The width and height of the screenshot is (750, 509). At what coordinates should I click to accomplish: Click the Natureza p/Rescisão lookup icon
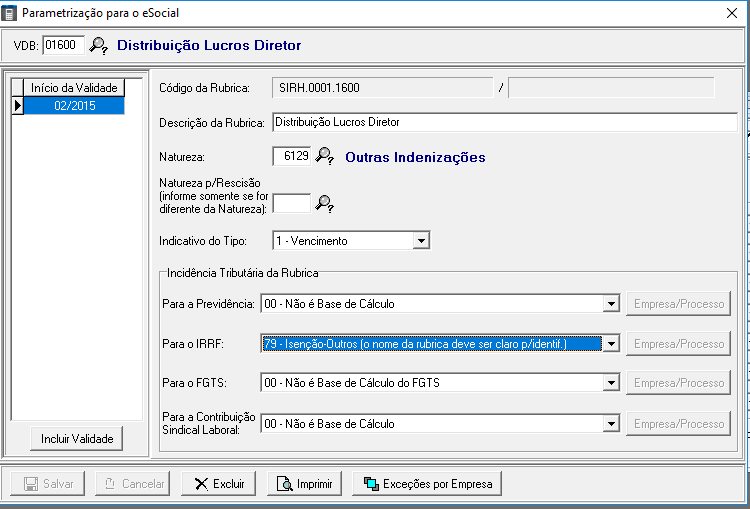[x=324, y=204]
